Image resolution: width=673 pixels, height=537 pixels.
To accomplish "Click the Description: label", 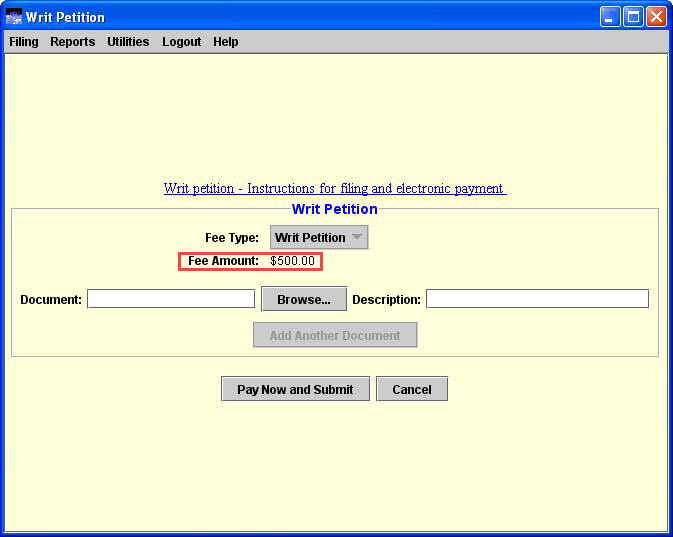I will point(386,299).
